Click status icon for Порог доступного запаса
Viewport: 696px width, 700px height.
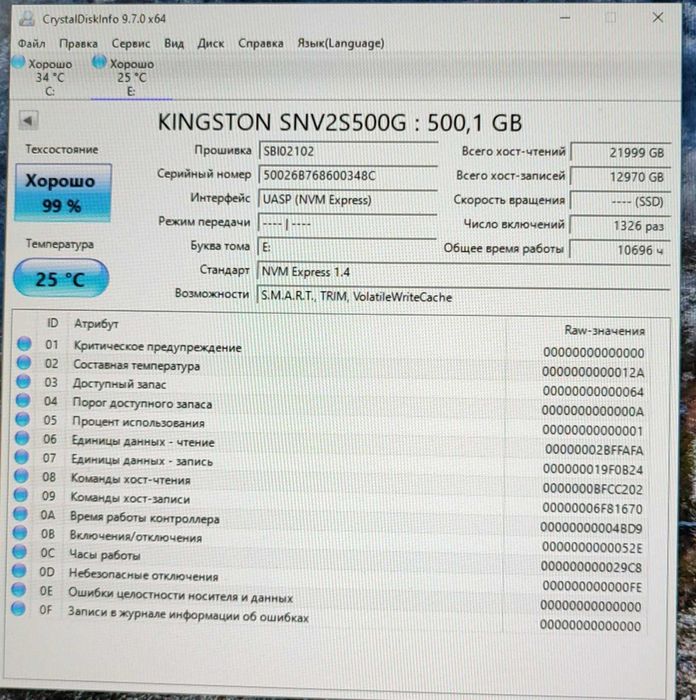tap(23, 400)
